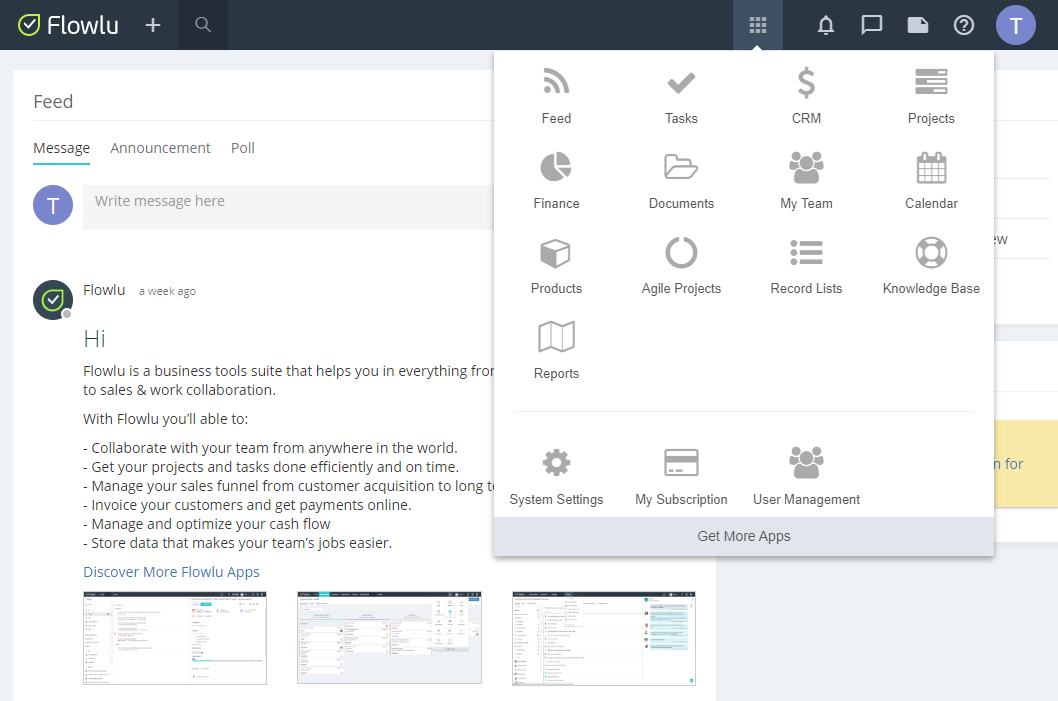Open notifications bell
1058x701 pixels.
(x=826, y=25)
